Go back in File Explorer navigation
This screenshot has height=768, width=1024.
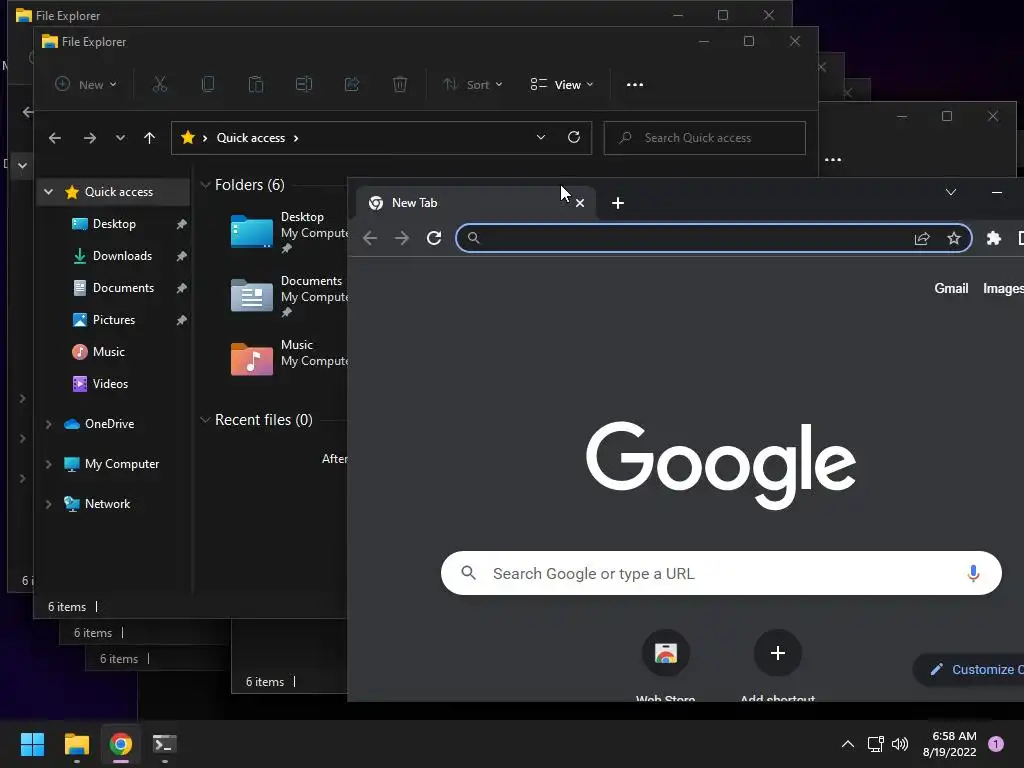click(x=55, y=138)
